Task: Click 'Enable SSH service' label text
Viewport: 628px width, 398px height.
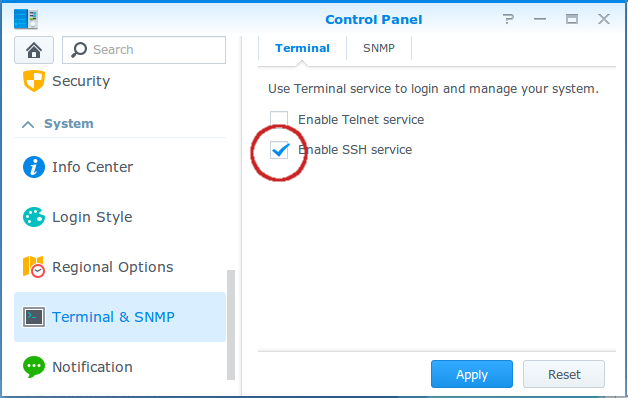Action: pyautogui.click(x=355, y=150)
